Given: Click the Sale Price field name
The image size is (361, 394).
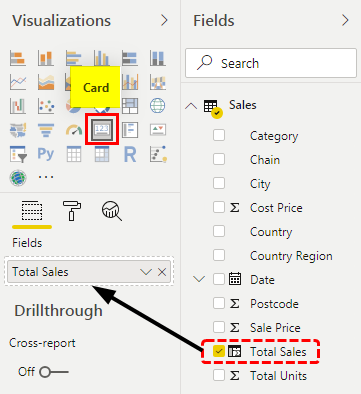Looking at the screenshot, I should [275, 328].
